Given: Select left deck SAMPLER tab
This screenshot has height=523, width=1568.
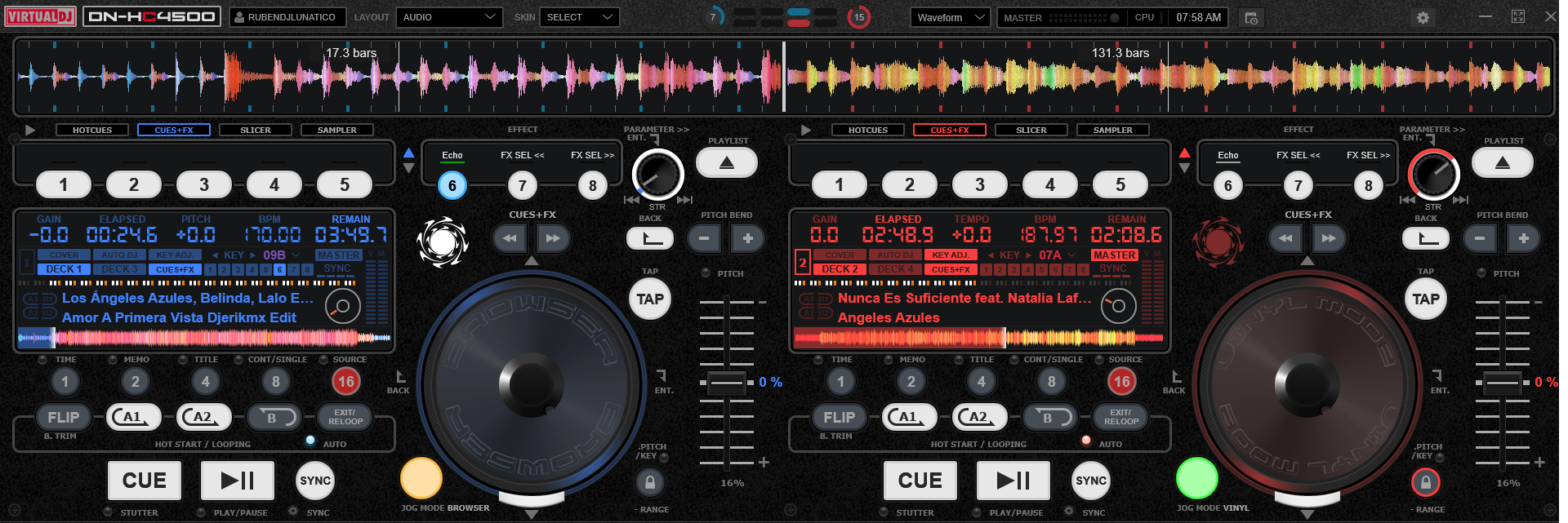Looking at the screenshot, I should click(x=337, y=130).
